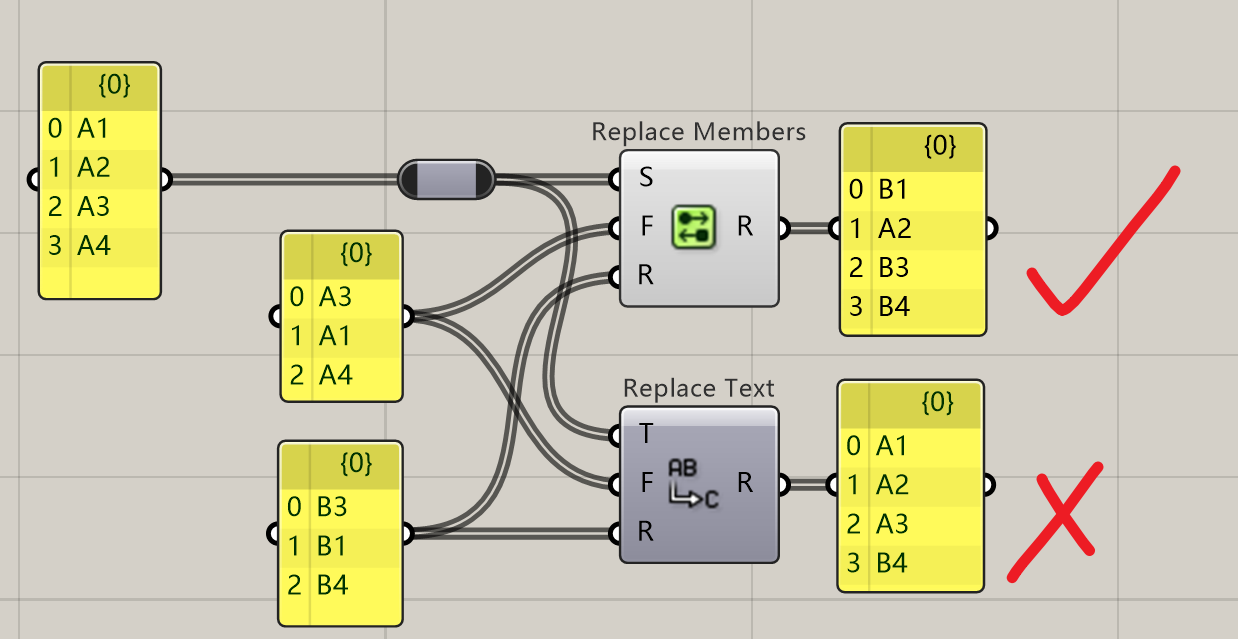Click the R output of Replace Text
Screen dimensions: 1238x639
(745, 483)
